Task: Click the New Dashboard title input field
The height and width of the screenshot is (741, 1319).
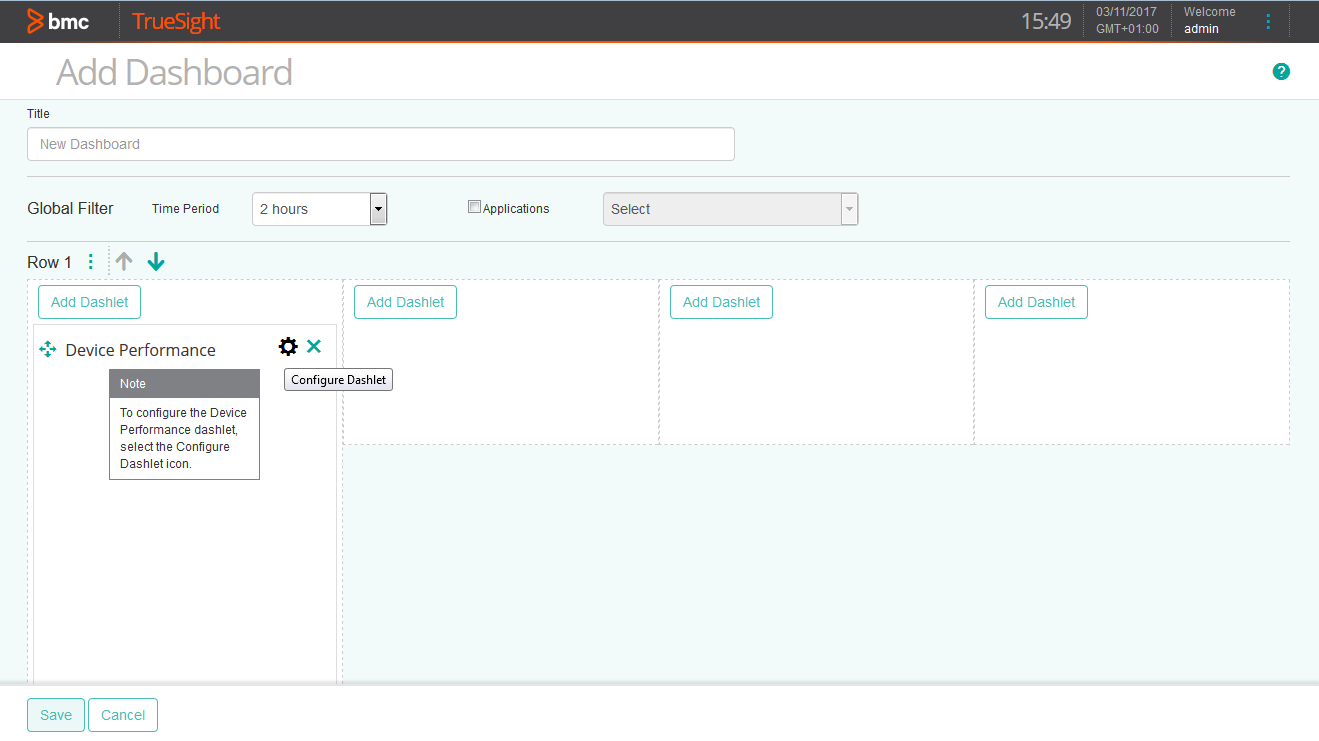Action: coord(380,144)
